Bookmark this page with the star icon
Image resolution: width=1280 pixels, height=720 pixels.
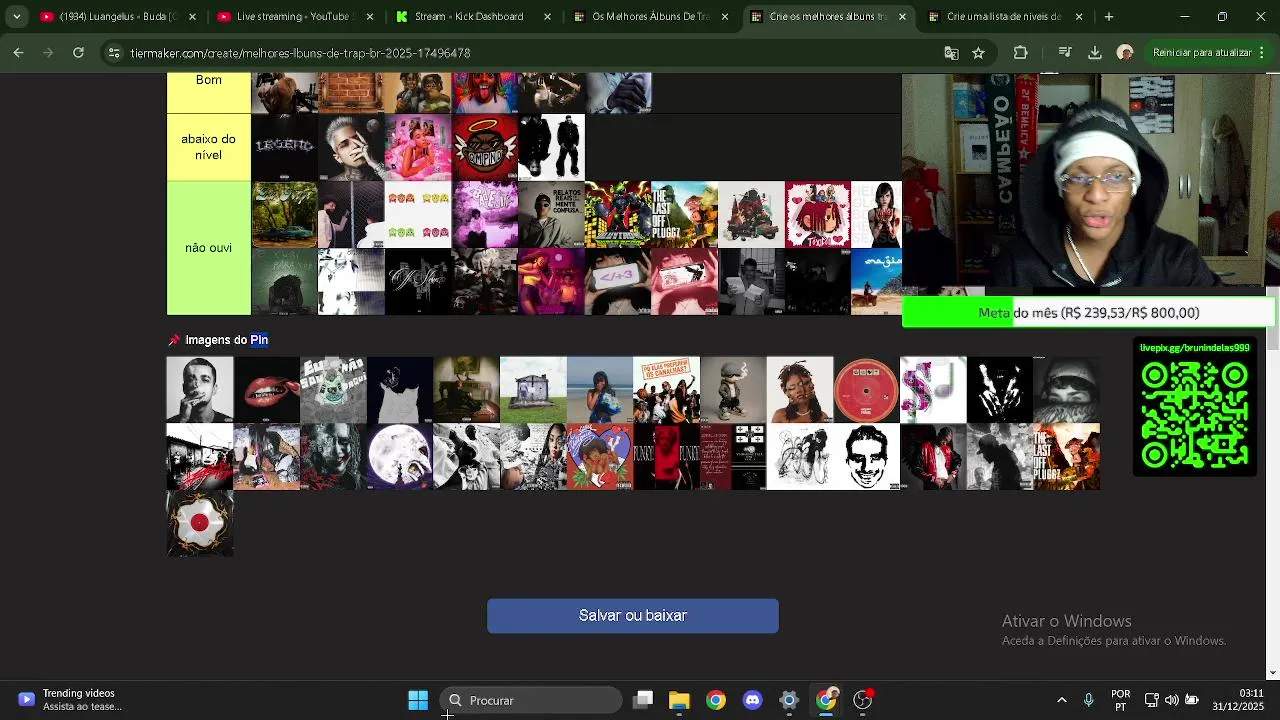click(978, 53)
